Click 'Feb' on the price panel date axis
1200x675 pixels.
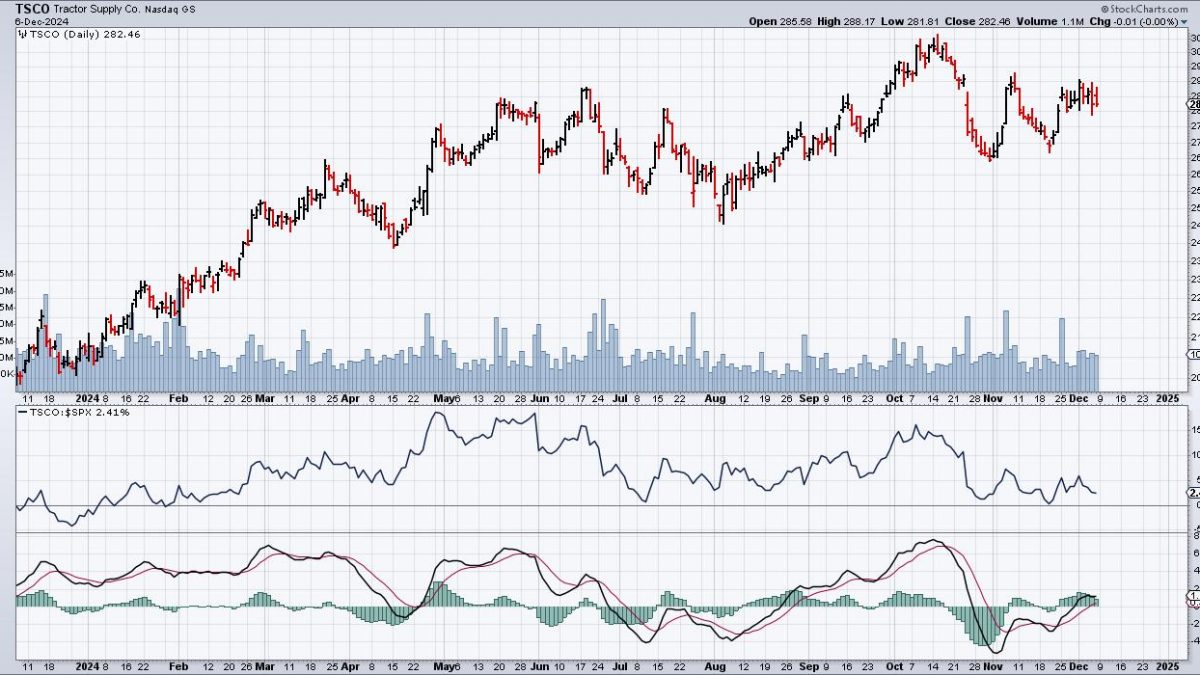click(x=179, y=397)
